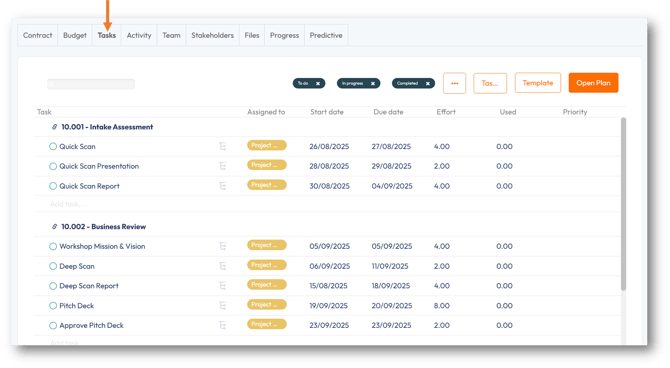Click hierarchy icon on Quick Scan Presentation row
This screenshot has width=670, height=368.
[x=223, y=166]
